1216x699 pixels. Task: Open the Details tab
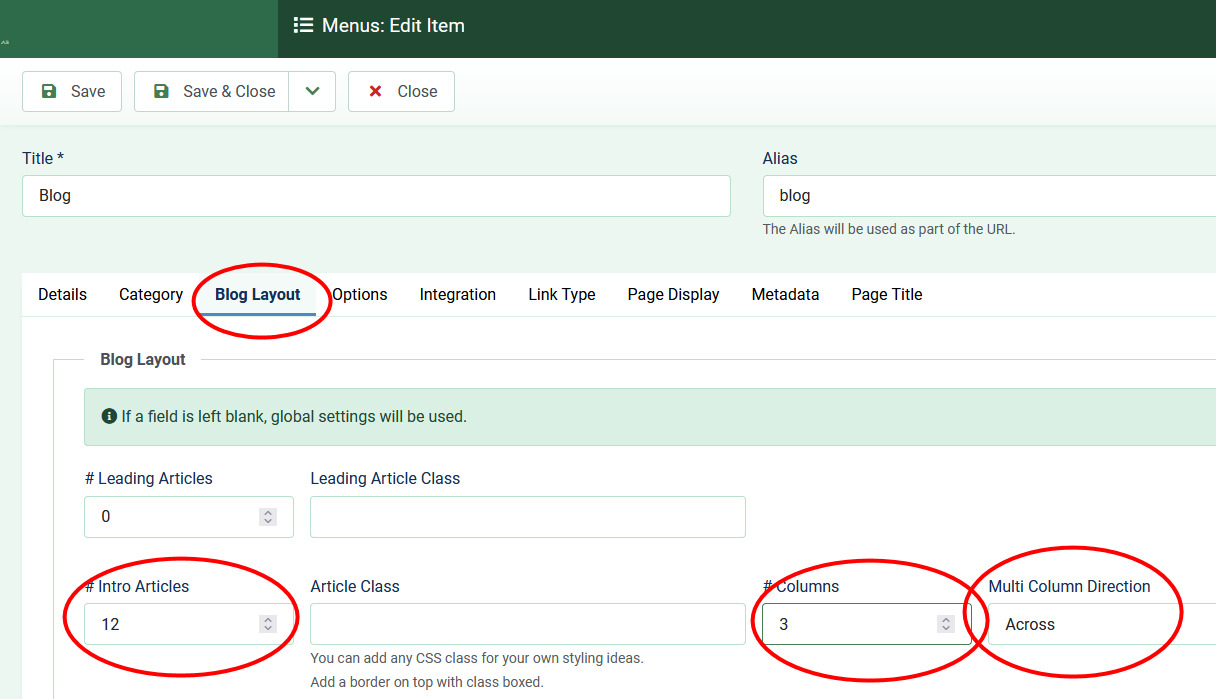point(62,295)
